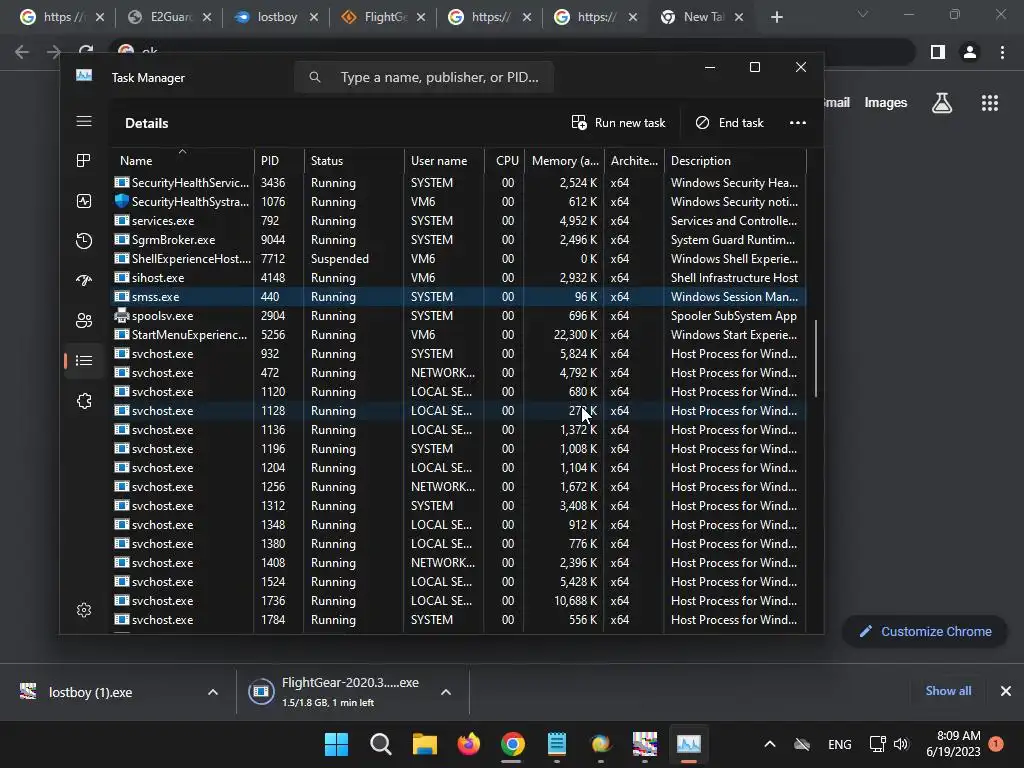The image size is (1024, 768).
Task: Sort by Status column header
Action: pos(353,161)
